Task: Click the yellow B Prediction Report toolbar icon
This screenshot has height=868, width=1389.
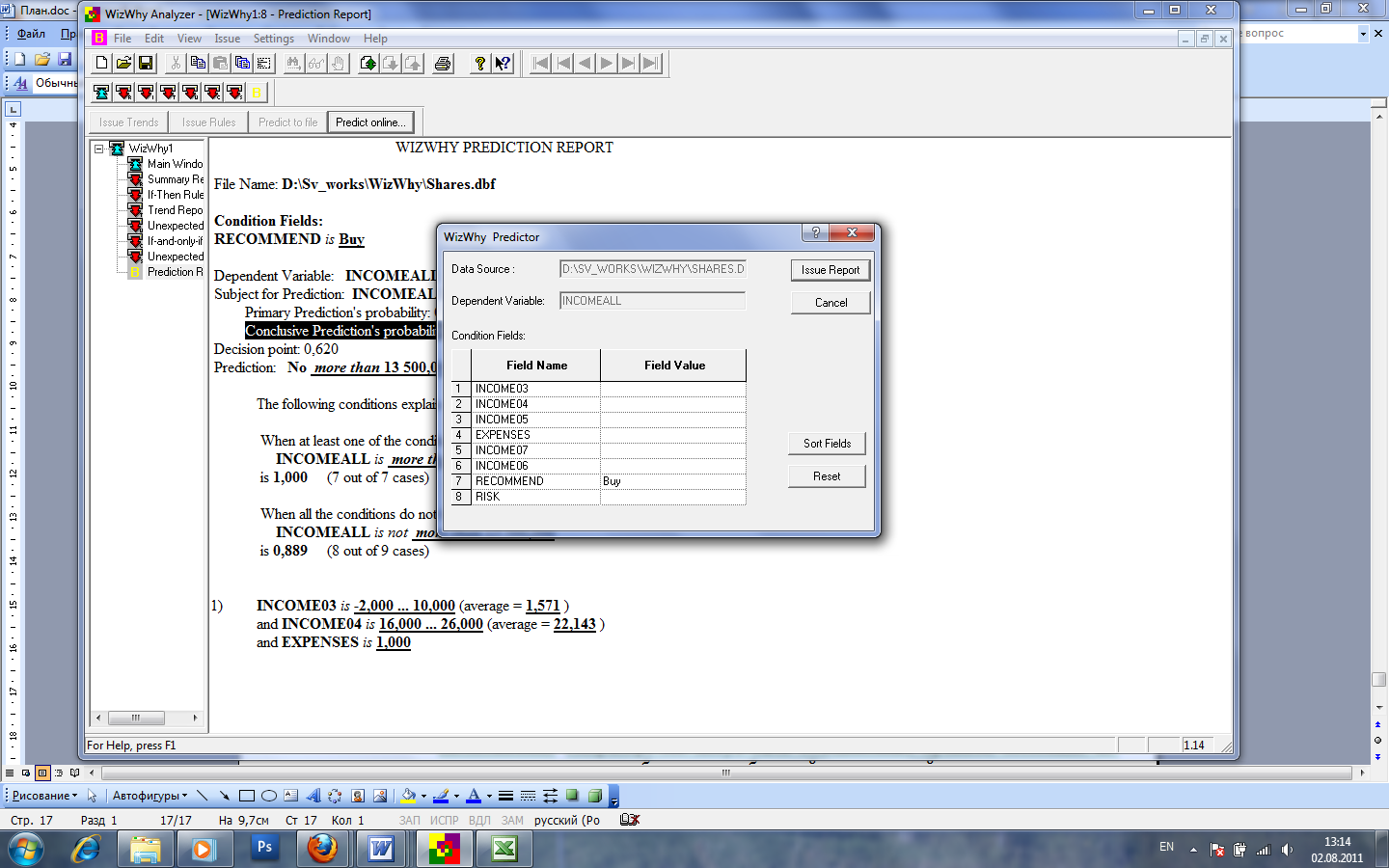Action: click(257, 93)
